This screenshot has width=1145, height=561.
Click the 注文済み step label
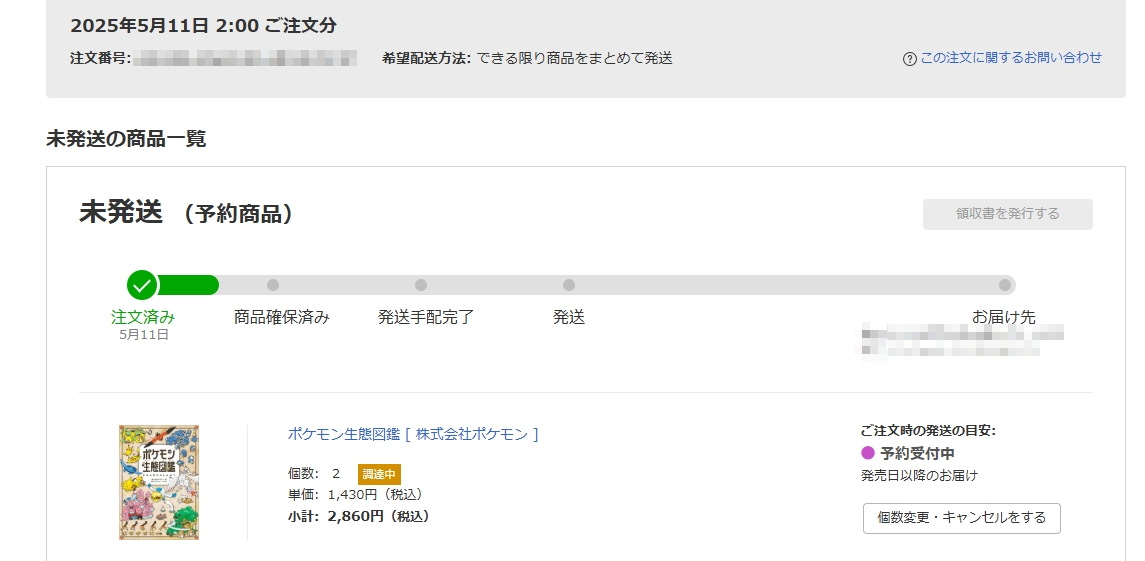[x=143, y=317]
